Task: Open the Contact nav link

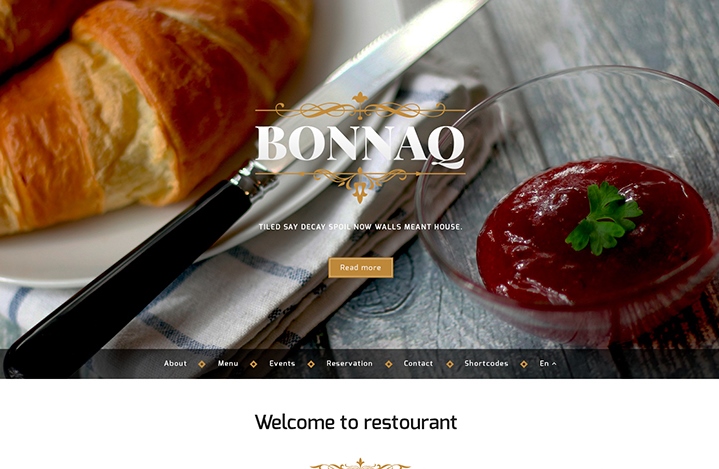Action: click(x=418, y=363)
